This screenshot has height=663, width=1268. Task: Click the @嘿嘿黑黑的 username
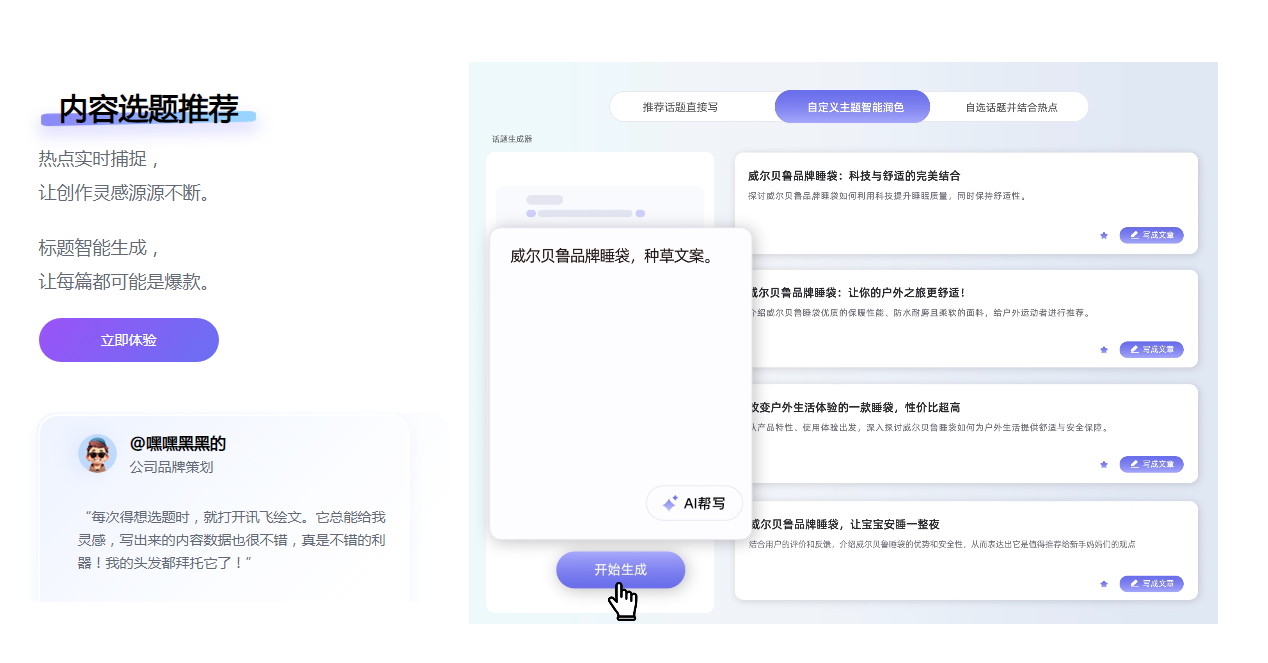[178, 444]
